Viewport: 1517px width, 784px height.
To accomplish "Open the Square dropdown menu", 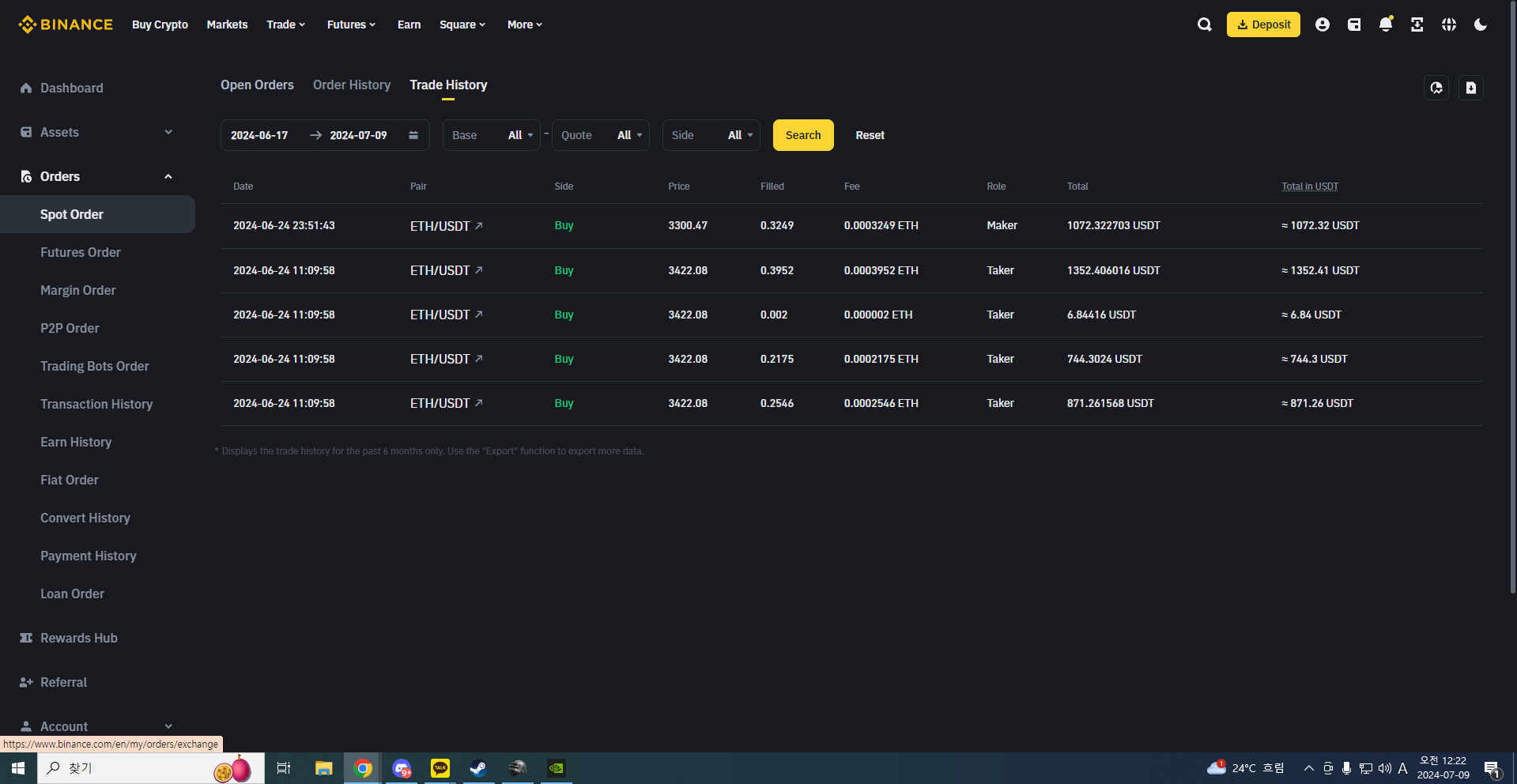I will (x=462, y=24).
